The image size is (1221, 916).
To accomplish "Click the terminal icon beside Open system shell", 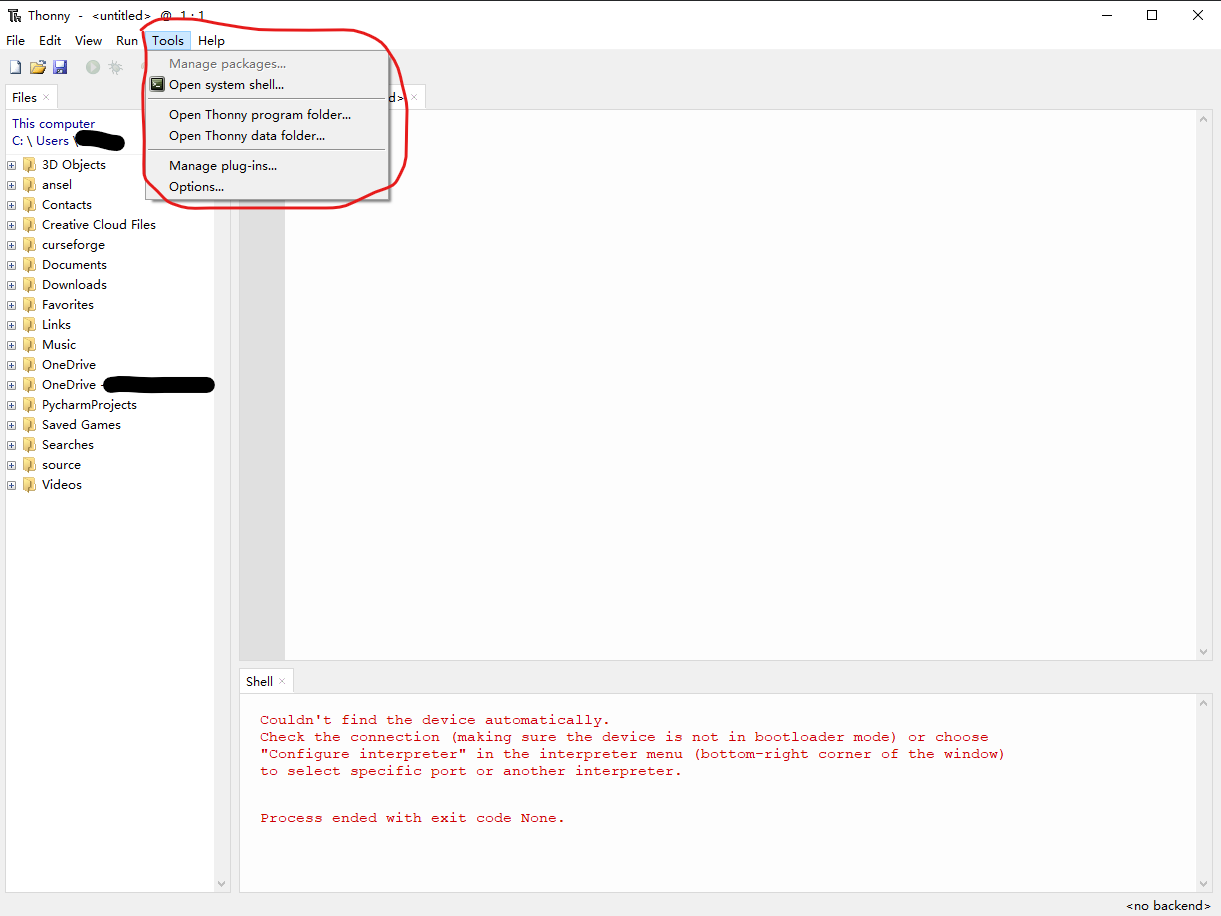I will click(x=157, y=84).
